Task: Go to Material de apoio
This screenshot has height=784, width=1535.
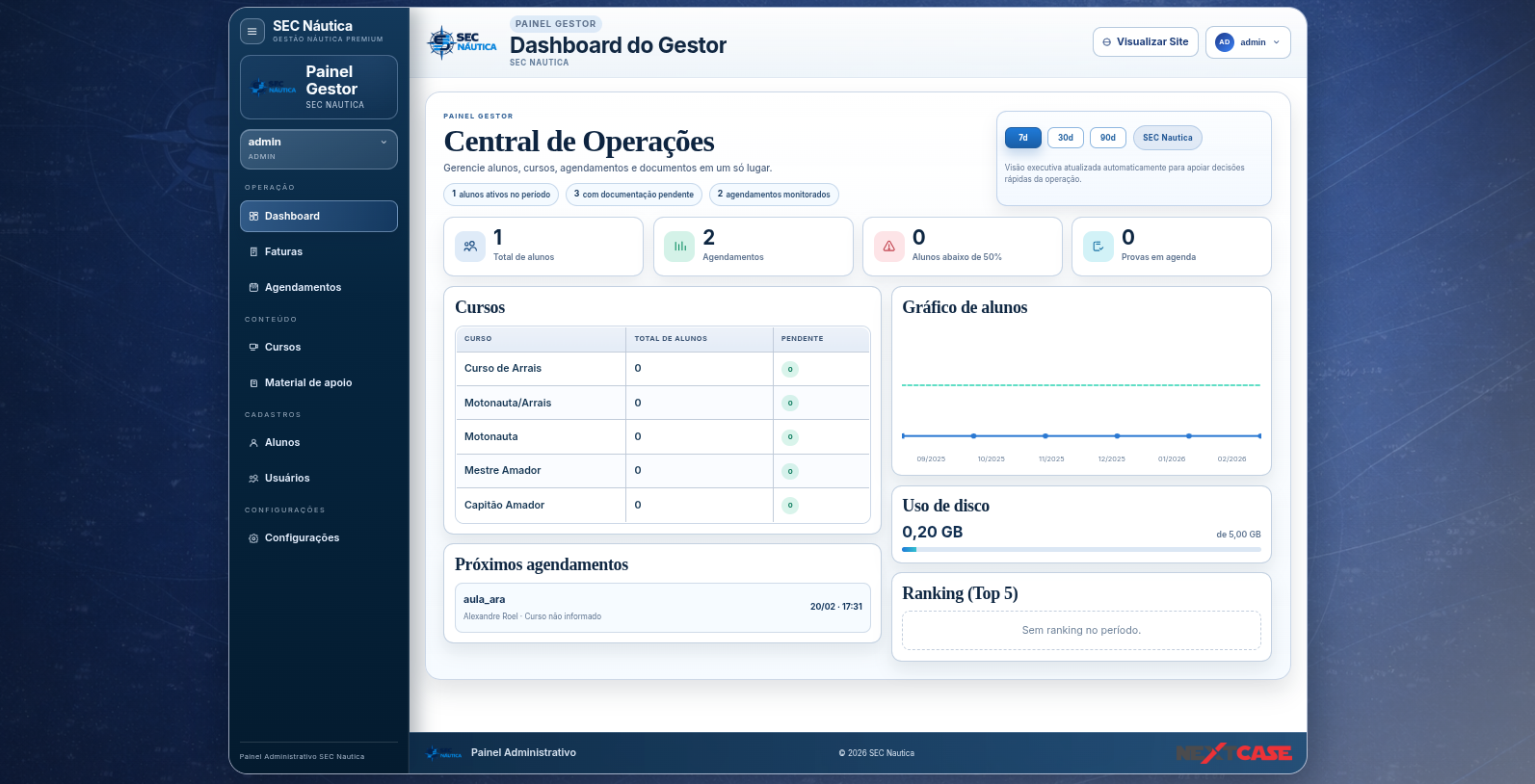Action: pos(308,383)
